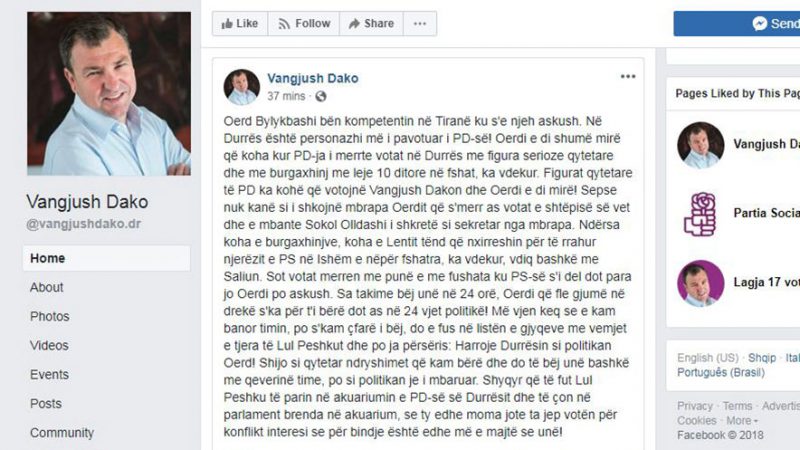The width and height of the screenshot is (800, 450).
Task: Click the Lagja 17 page avatar
Action: (701, 283)
